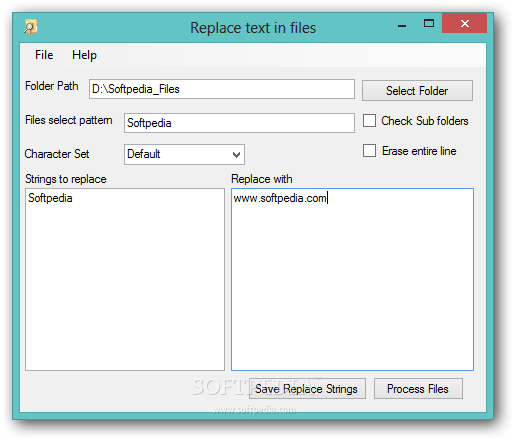
Task: Click inside Strings to replace box
Action: point(125,279)
